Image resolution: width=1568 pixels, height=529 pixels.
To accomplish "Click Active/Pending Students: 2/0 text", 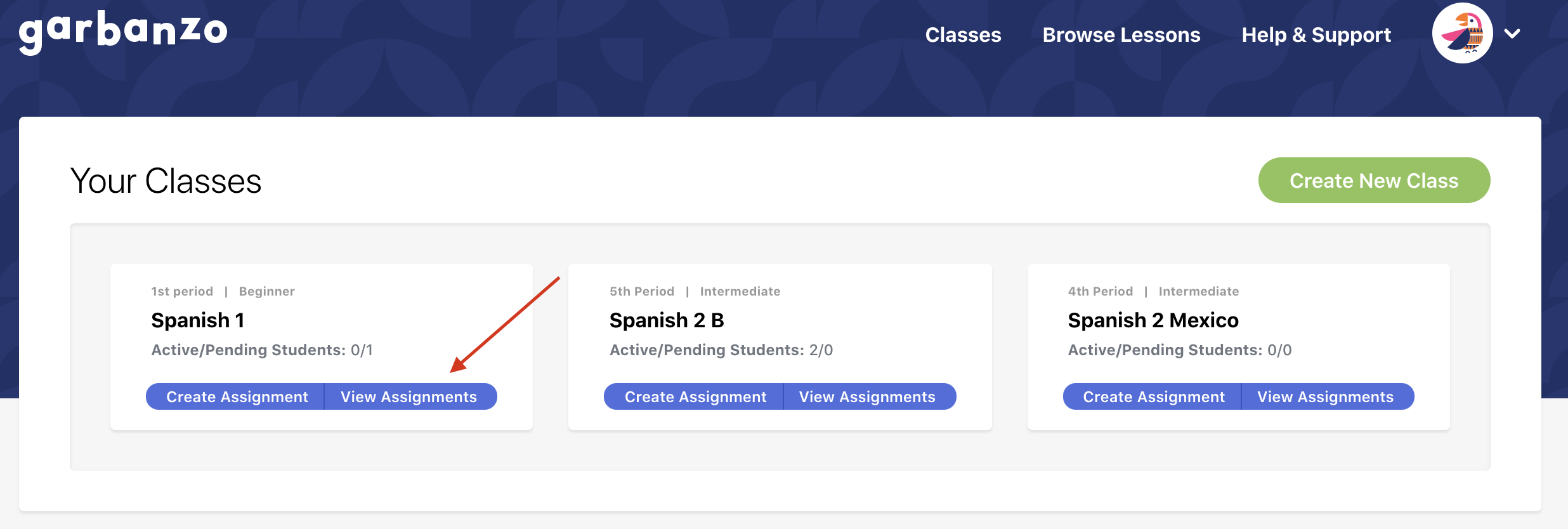I will (721, 350).
